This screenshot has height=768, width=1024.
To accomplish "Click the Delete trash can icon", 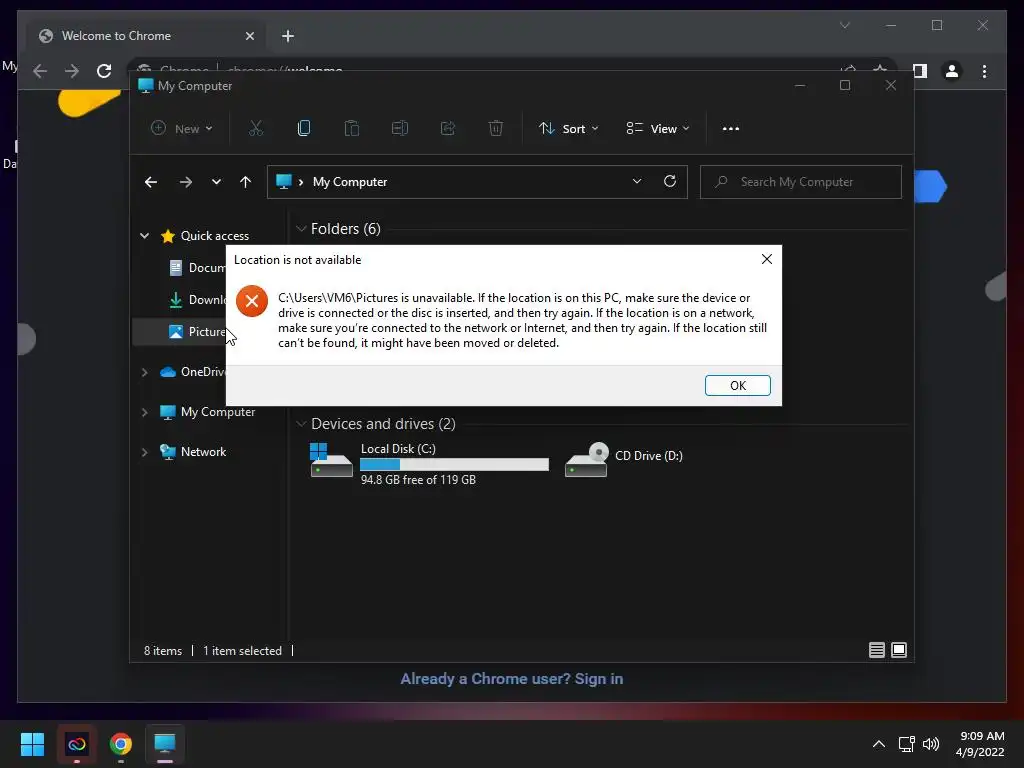I will coord(496,129).
